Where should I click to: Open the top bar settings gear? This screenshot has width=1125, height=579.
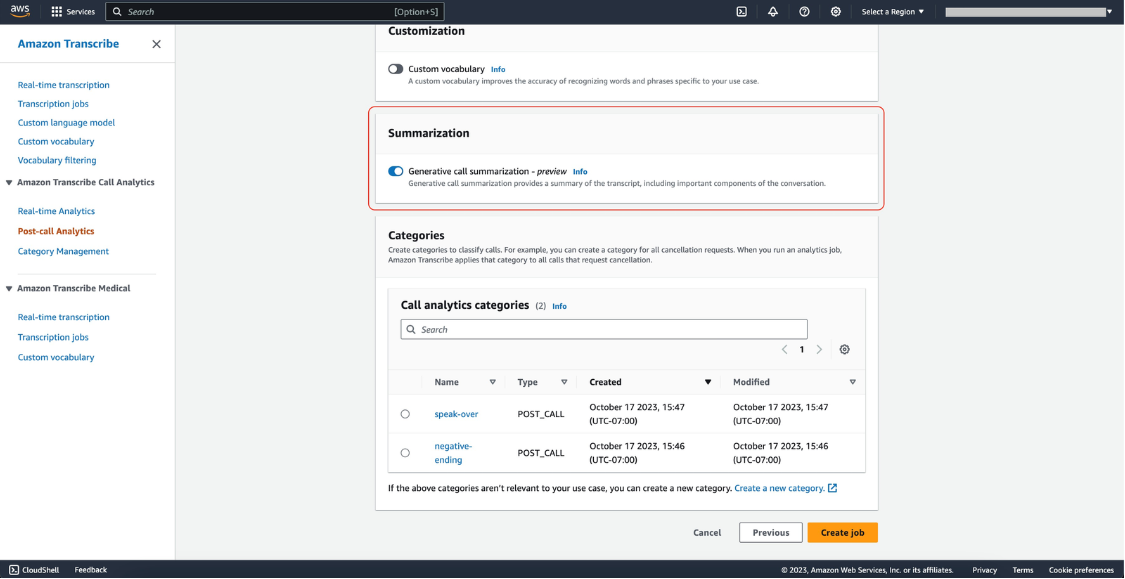coord(835,11)
